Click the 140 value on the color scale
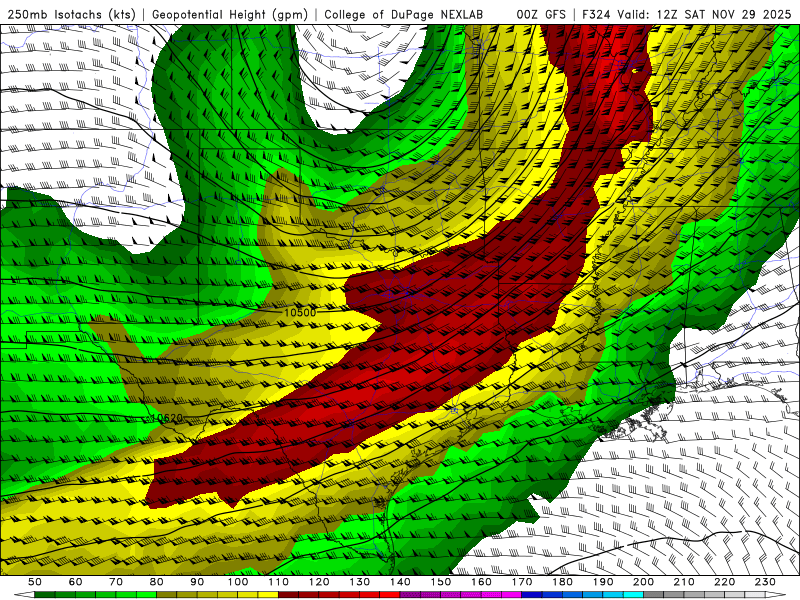800x600 pixels. point(400,582)
